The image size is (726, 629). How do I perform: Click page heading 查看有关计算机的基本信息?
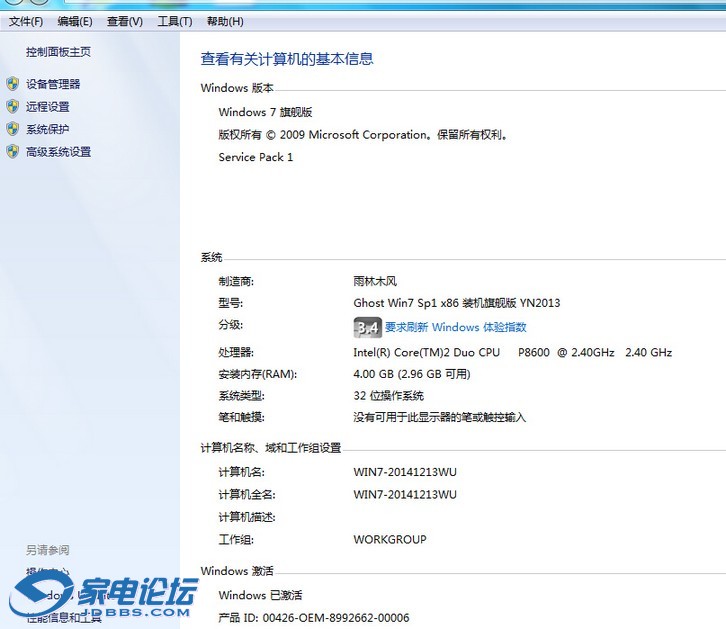287,59
